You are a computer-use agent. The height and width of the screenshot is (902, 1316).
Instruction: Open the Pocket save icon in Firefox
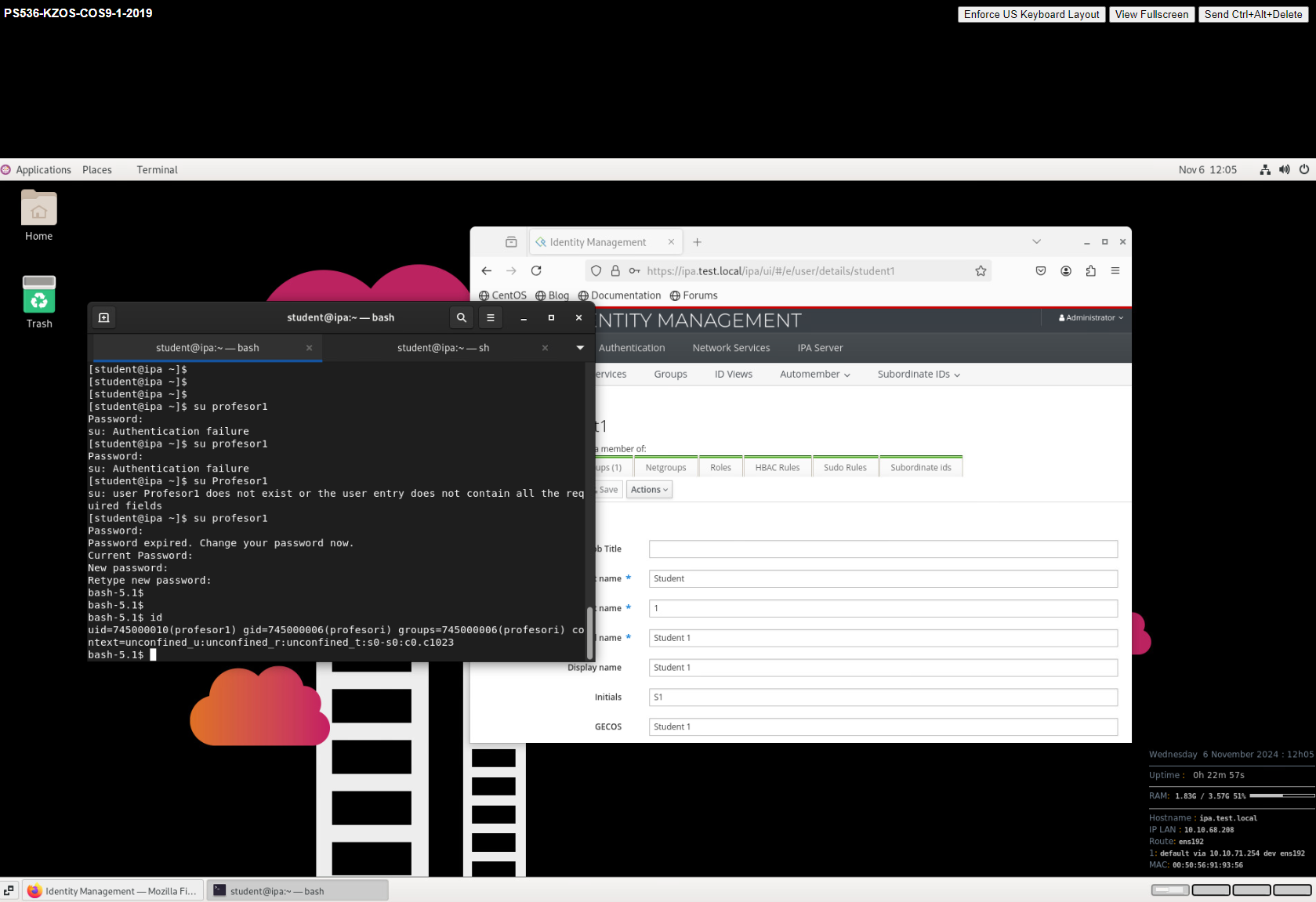pyautogui.click(x=1041, y=271)
